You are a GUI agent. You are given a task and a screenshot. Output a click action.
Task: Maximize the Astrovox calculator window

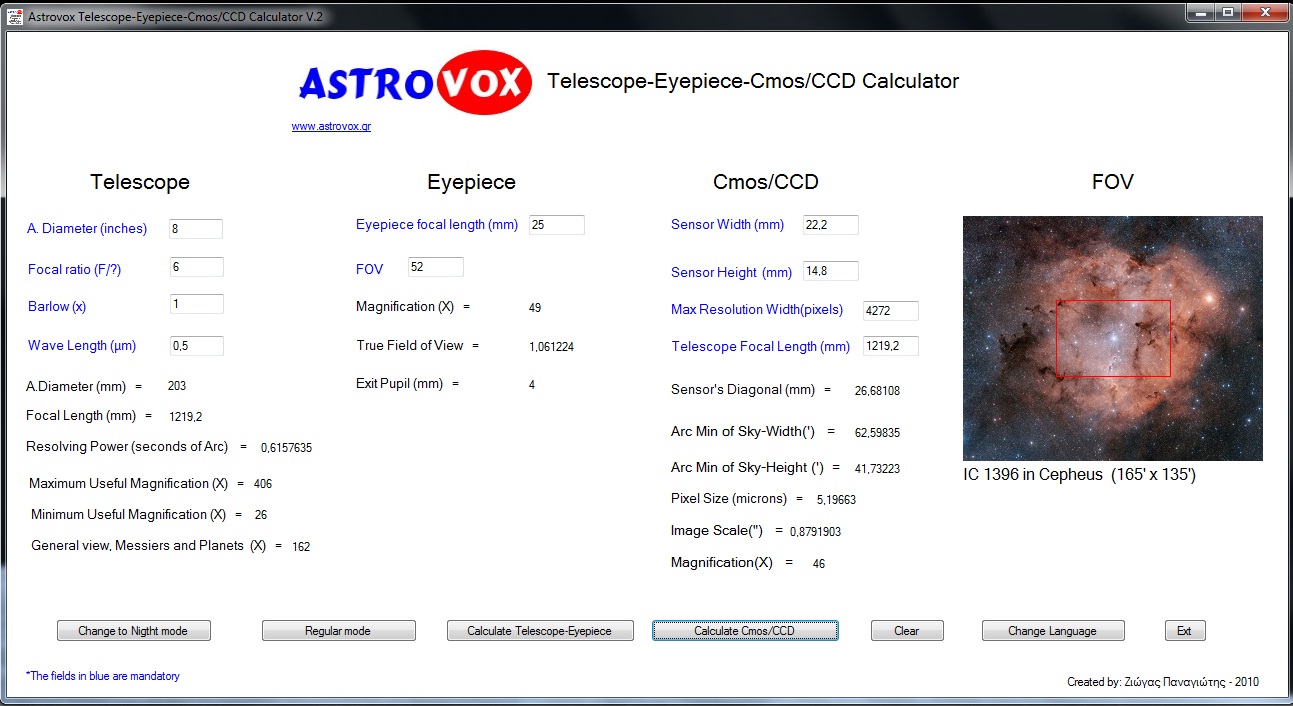pyautogui.click(x=1227, y=13)
